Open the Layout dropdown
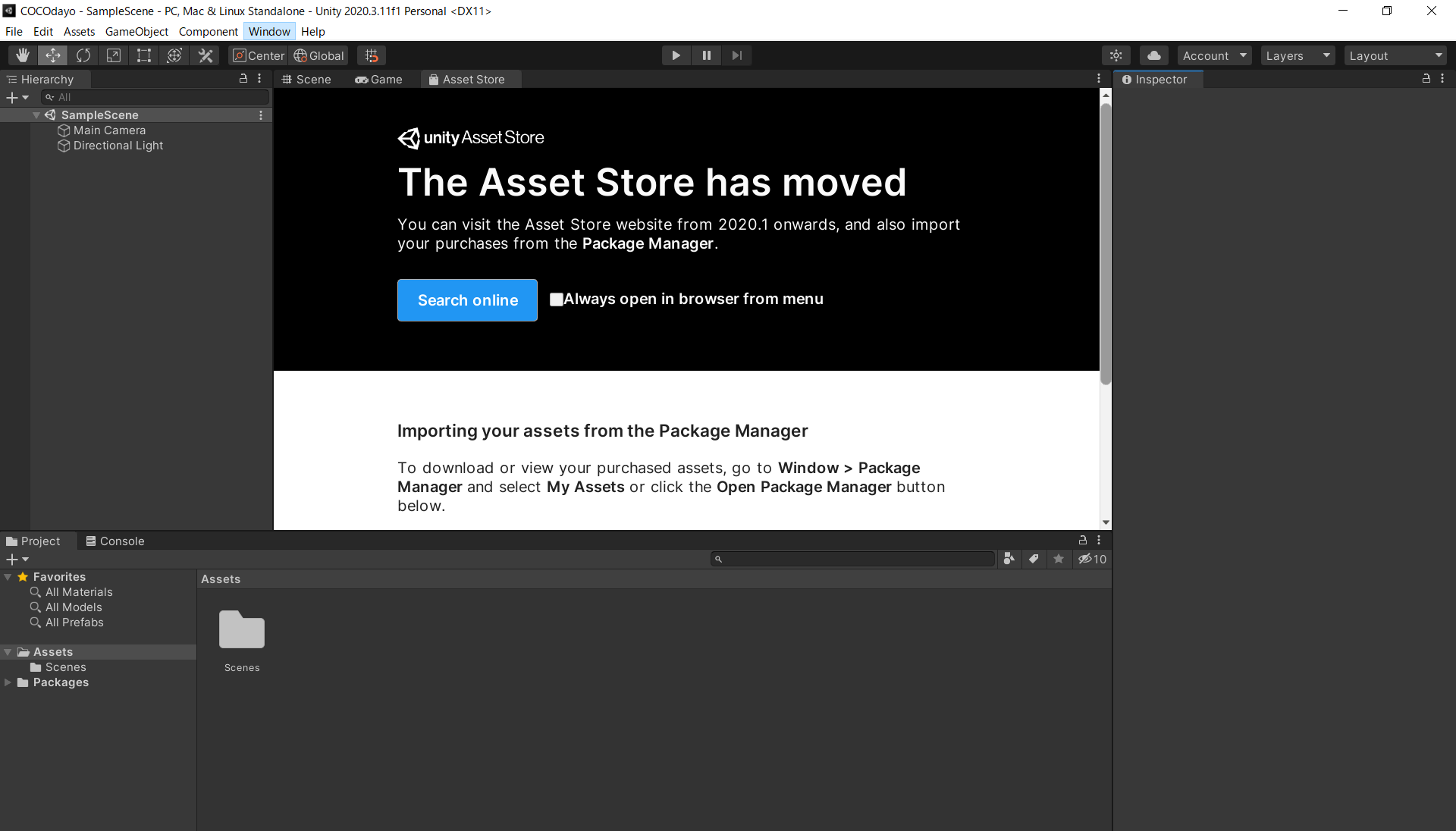This screenshot has height=831, width=1456. coord(1395,55)
